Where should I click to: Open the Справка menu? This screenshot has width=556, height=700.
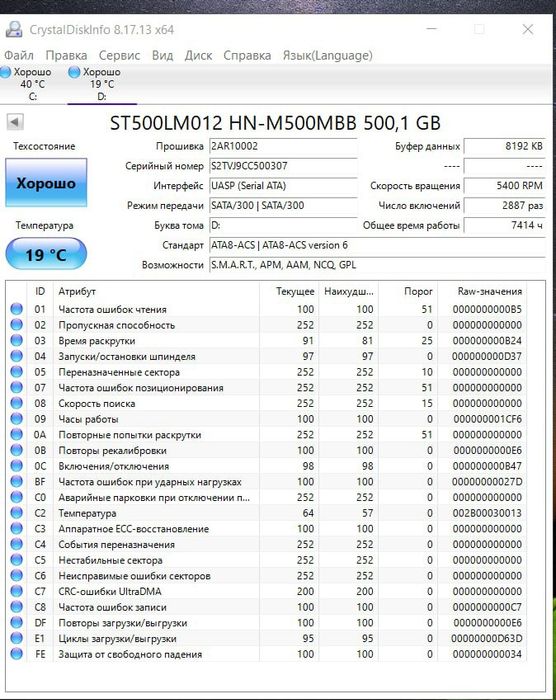click(247, 55)
